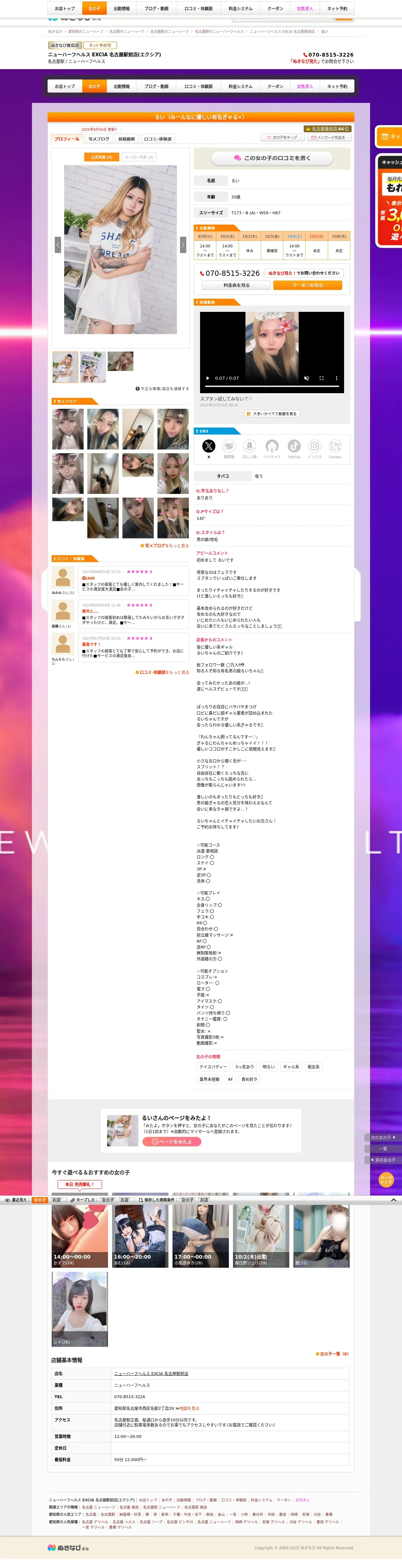Screen dimensions: 402x1568
Task: Click the ギャル系 feature tag
Action: click(291, 1067)
